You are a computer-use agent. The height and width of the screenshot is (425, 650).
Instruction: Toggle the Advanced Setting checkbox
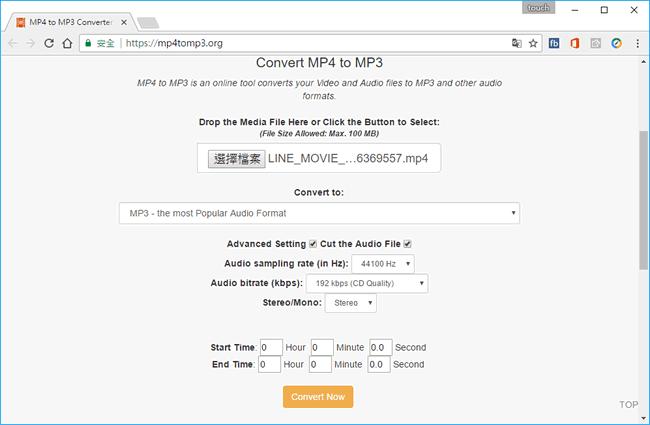coord(313,244)
